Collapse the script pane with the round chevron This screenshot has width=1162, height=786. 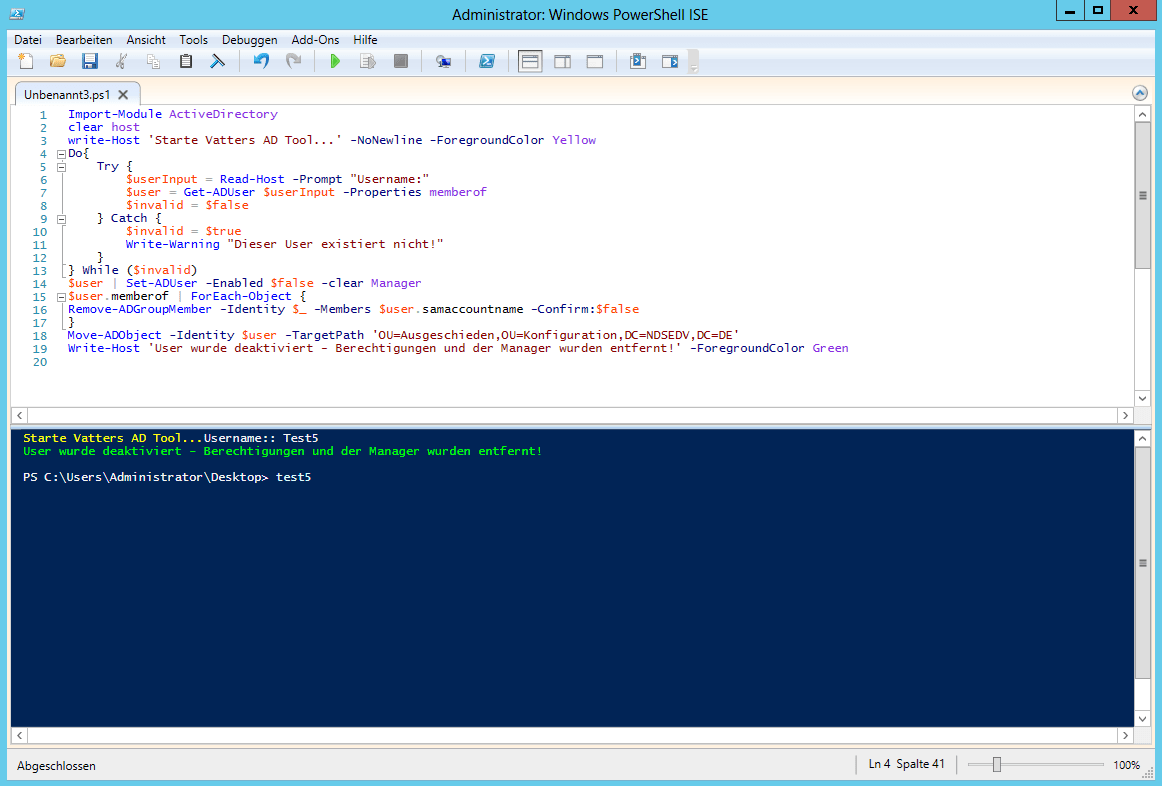(1140, 93)
